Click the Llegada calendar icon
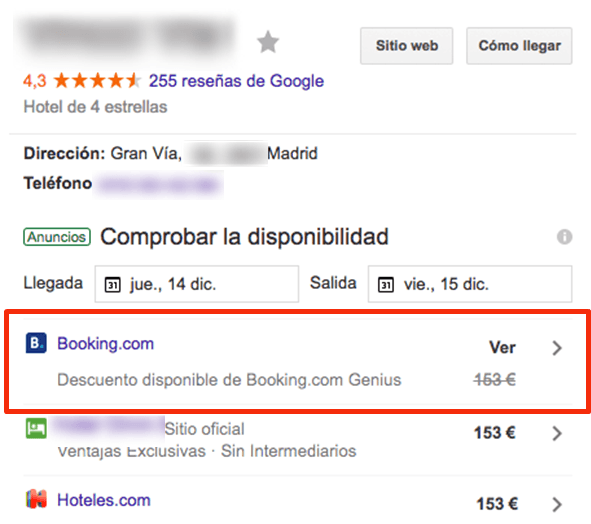 point(112,285)
